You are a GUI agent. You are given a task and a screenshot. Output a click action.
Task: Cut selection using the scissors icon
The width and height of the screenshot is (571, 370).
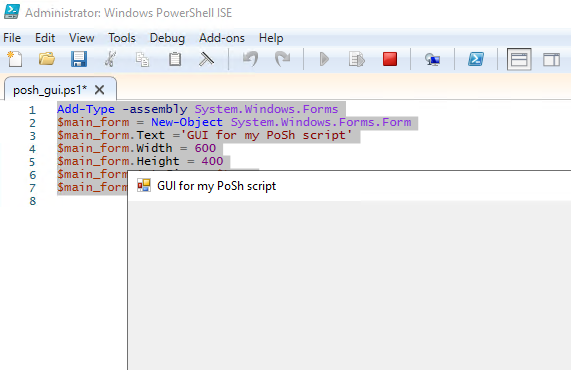(x=110, y=59)
